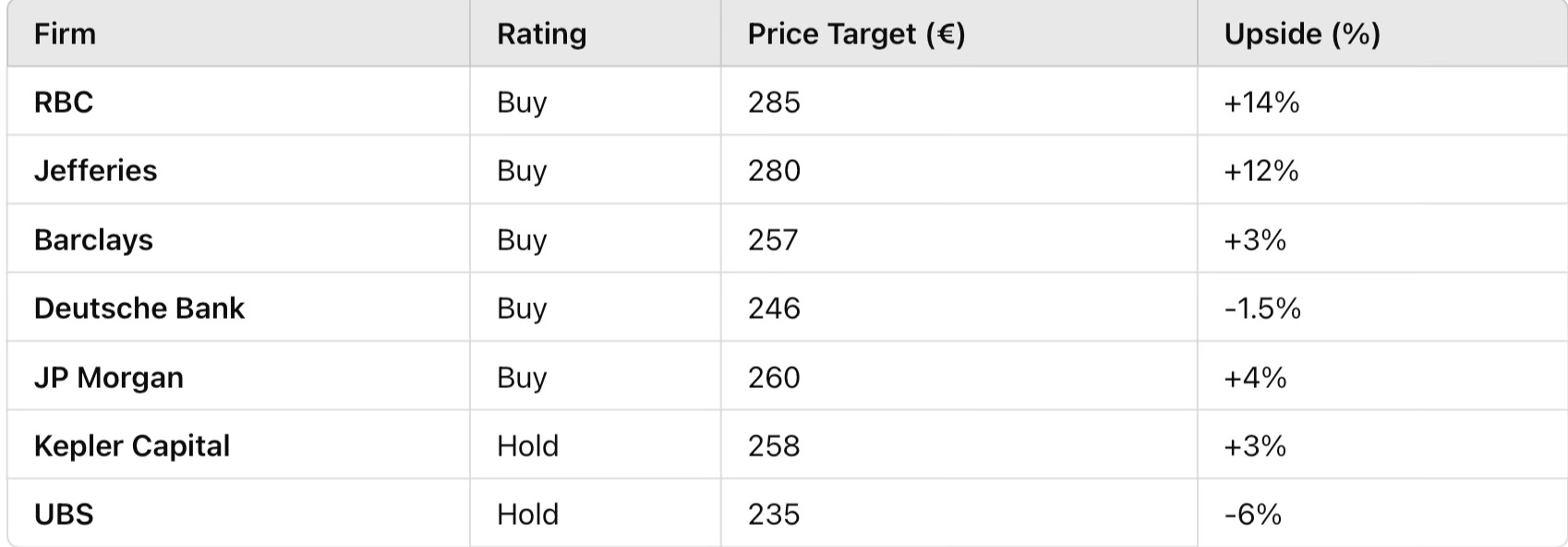
Task: Click the Deutsche Bank cell
Action: point(139,309)
